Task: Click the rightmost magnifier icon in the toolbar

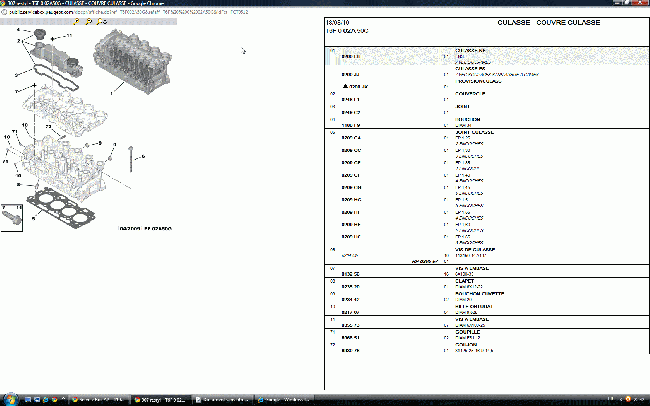Action: pyautogui.click(x=101, y=21)
